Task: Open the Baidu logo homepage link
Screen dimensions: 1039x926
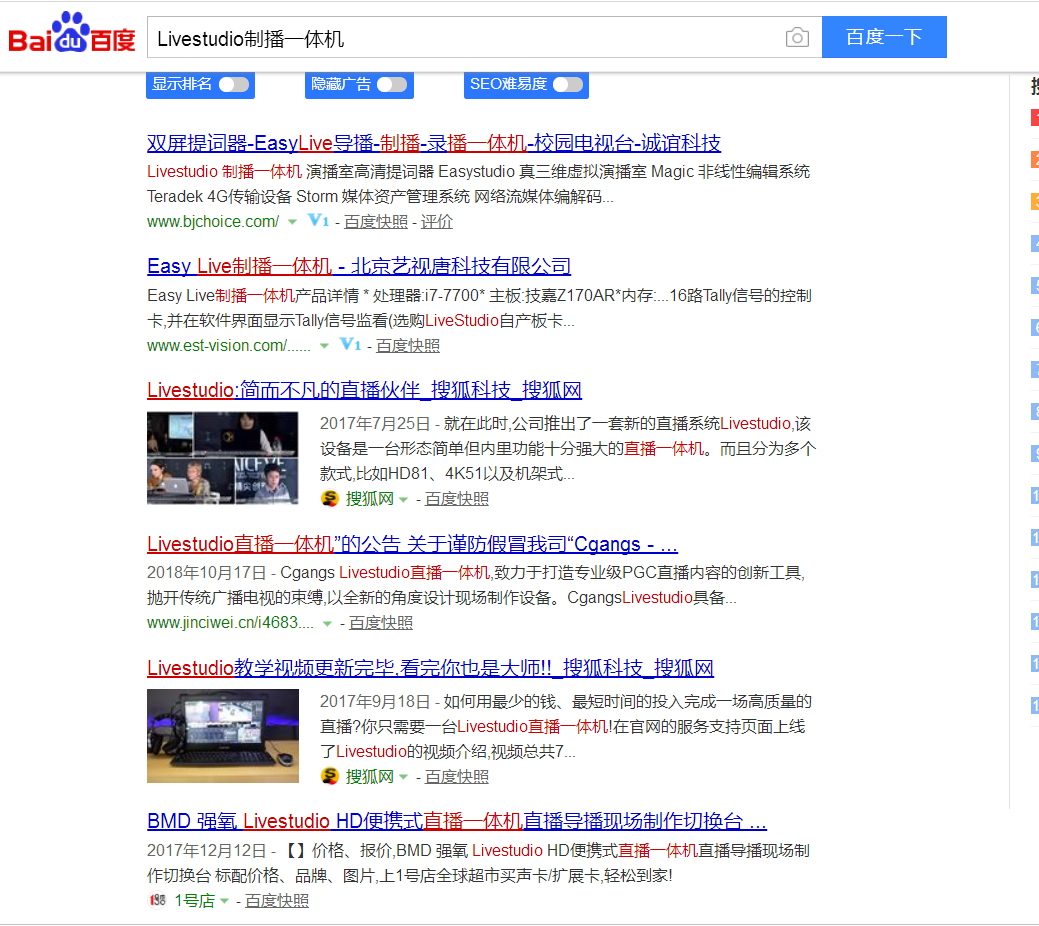Action: pos(72,32)
